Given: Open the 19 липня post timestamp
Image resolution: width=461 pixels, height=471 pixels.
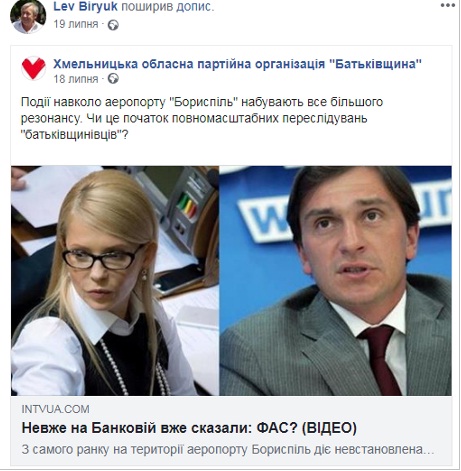Looking at the screenshot, I should click(x=76, y=24).
